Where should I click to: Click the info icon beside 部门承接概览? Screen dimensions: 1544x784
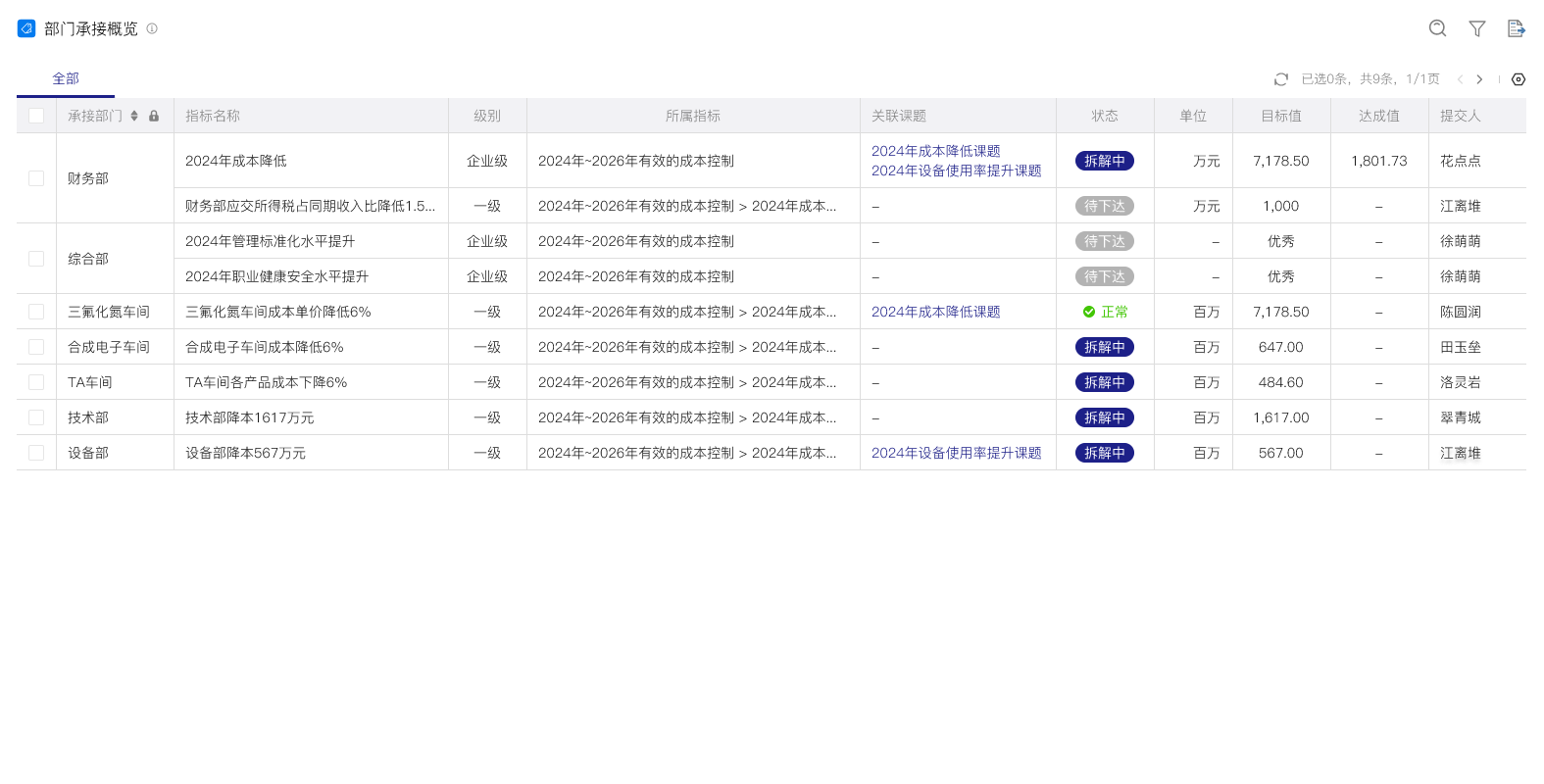(x=152, y=28)
